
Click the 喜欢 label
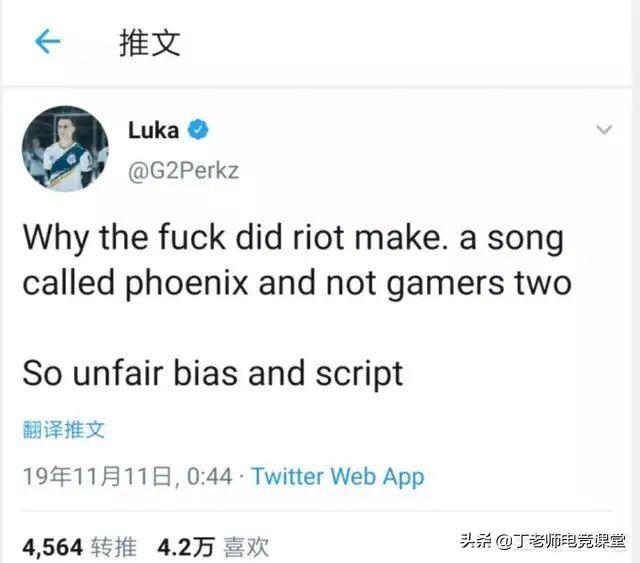(x=246, y=547)
